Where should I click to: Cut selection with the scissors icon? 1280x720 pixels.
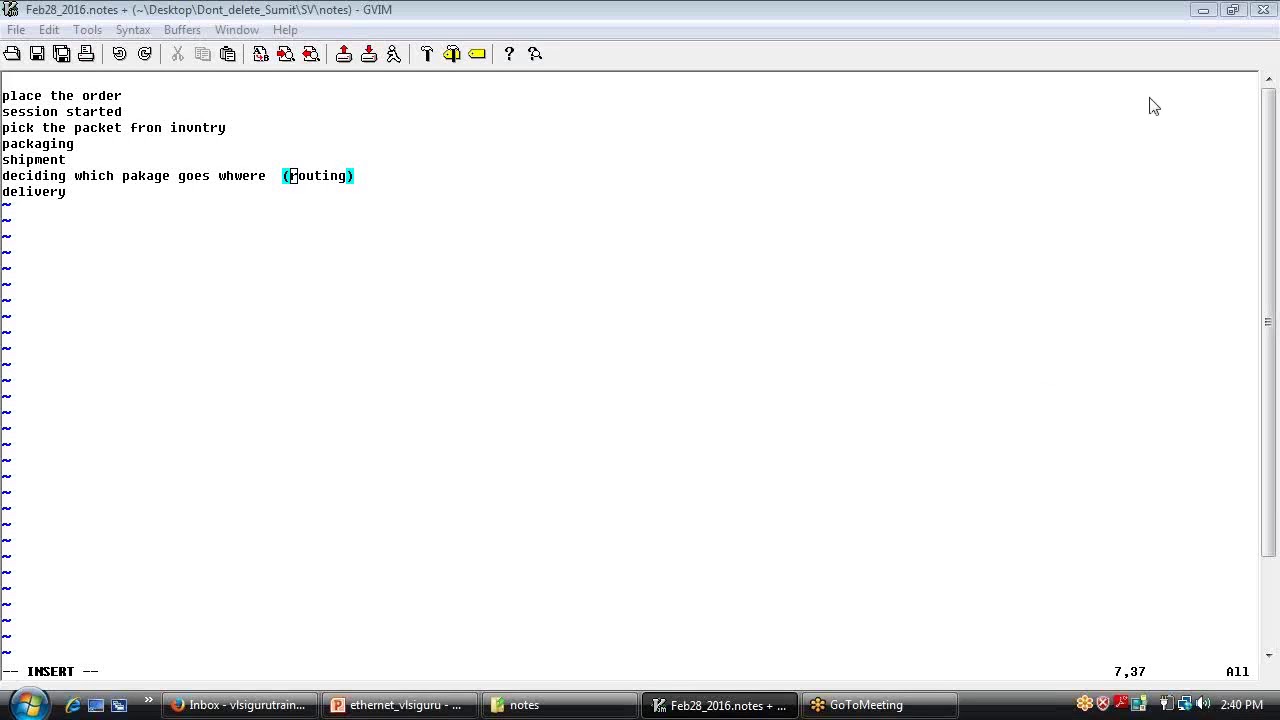tap(178, 54)
